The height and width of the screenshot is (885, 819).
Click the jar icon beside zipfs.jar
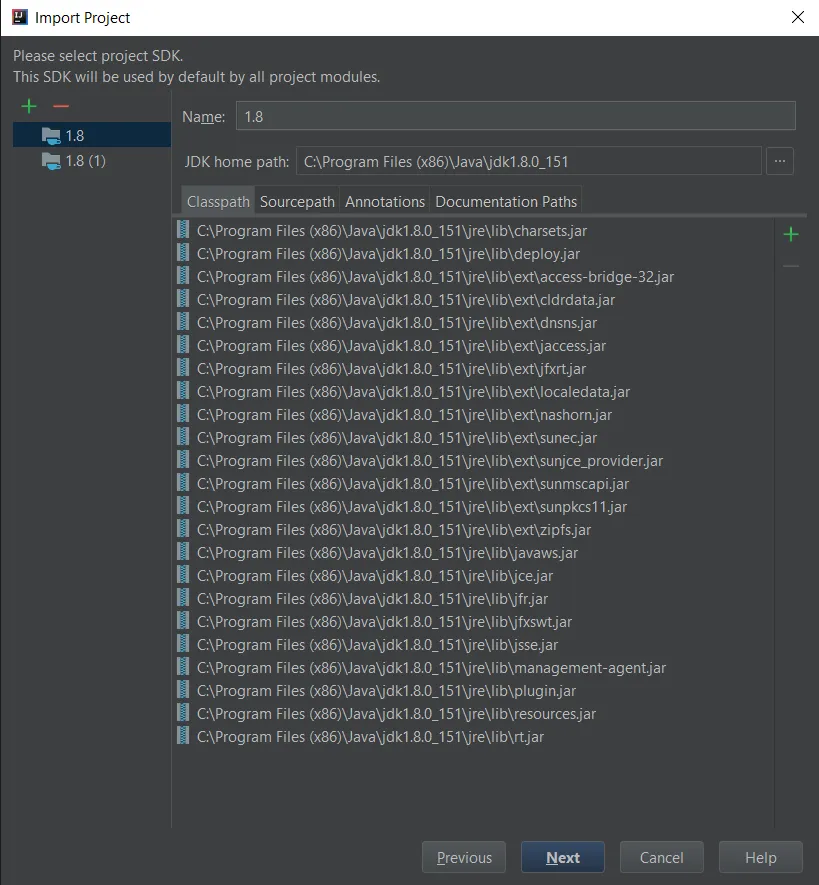pyautogui.click(x=183, y=528)
